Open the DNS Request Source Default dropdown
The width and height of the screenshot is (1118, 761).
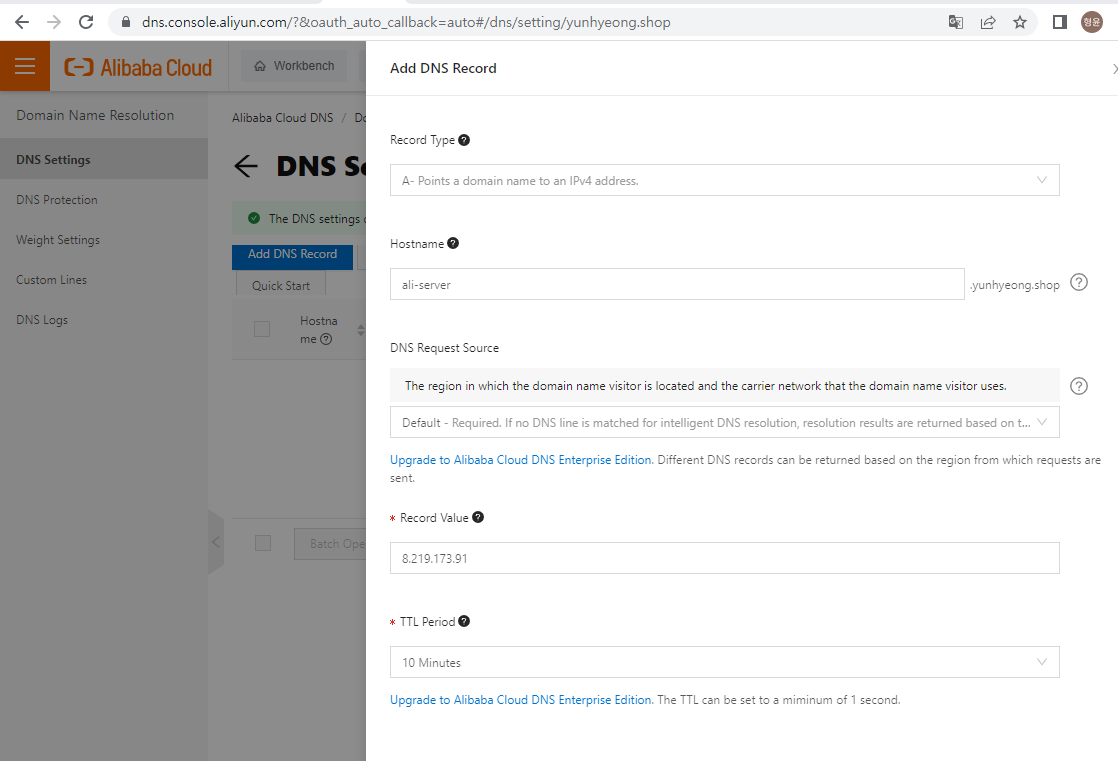(x=724, y=422)
